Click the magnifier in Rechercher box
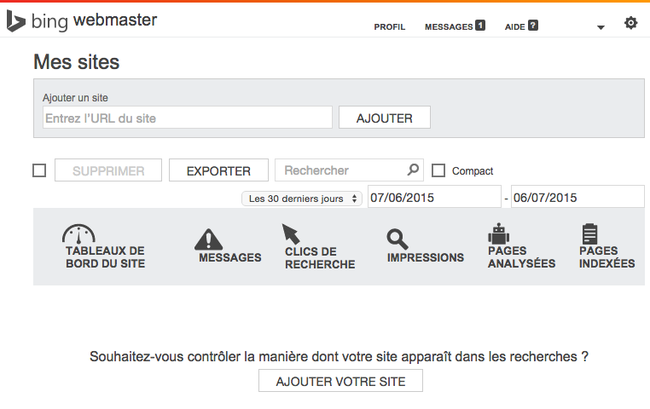The width and height of the screenshot is (650, 409). pyautogui.click(x=413, y=169)
